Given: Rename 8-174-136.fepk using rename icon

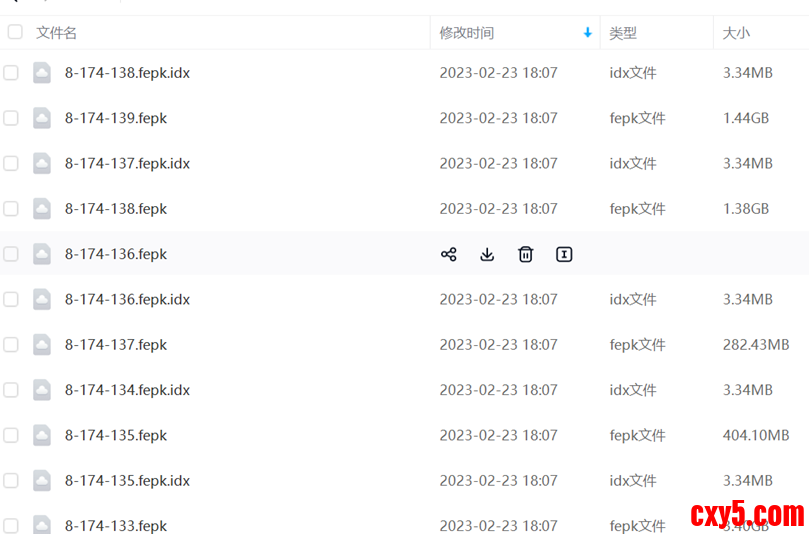Looking at the screenshot, I should 564,254.
